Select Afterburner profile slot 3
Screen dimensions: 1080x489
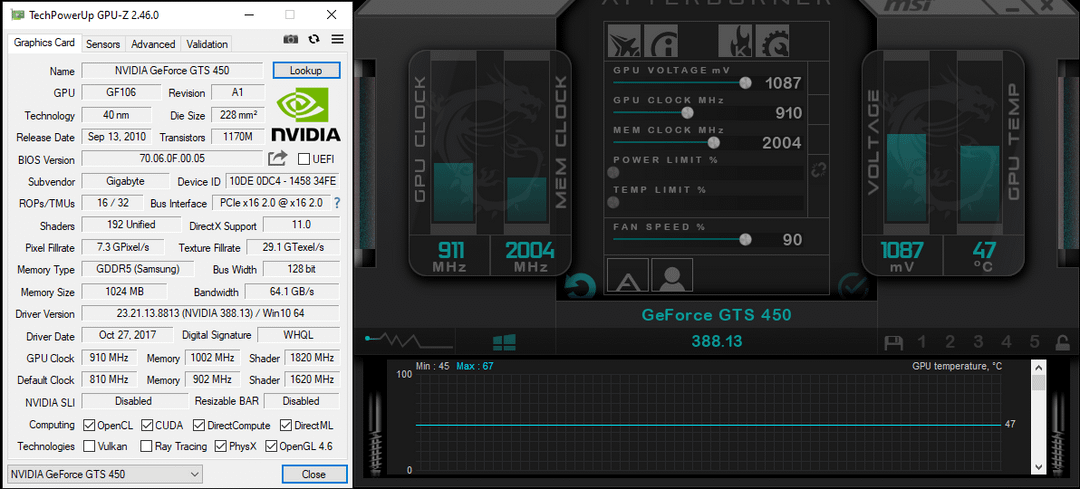tap(978, 342)
